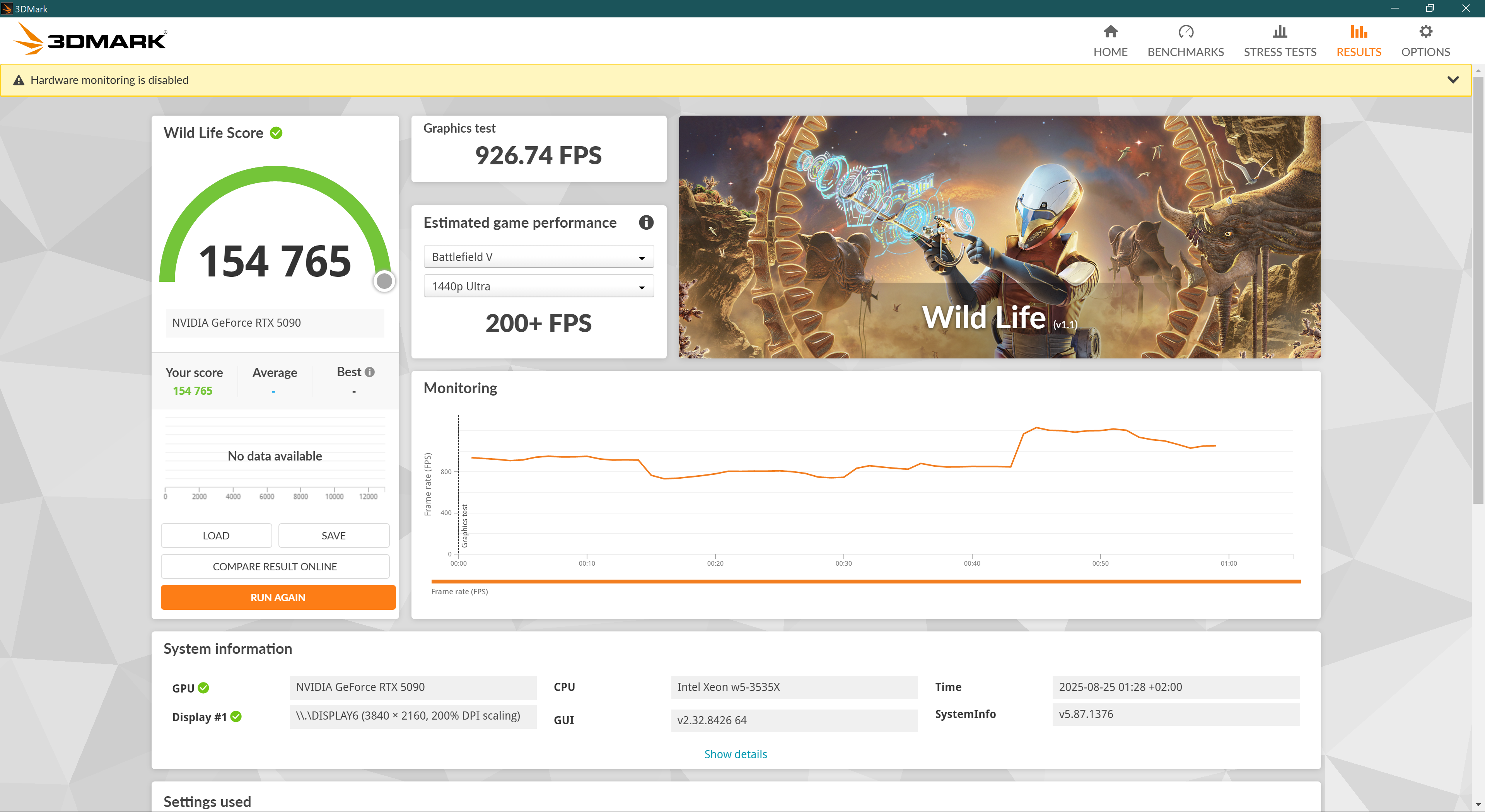
Task: Click the Time value 2025-08-25 01:28
Action: (1176, 687)
